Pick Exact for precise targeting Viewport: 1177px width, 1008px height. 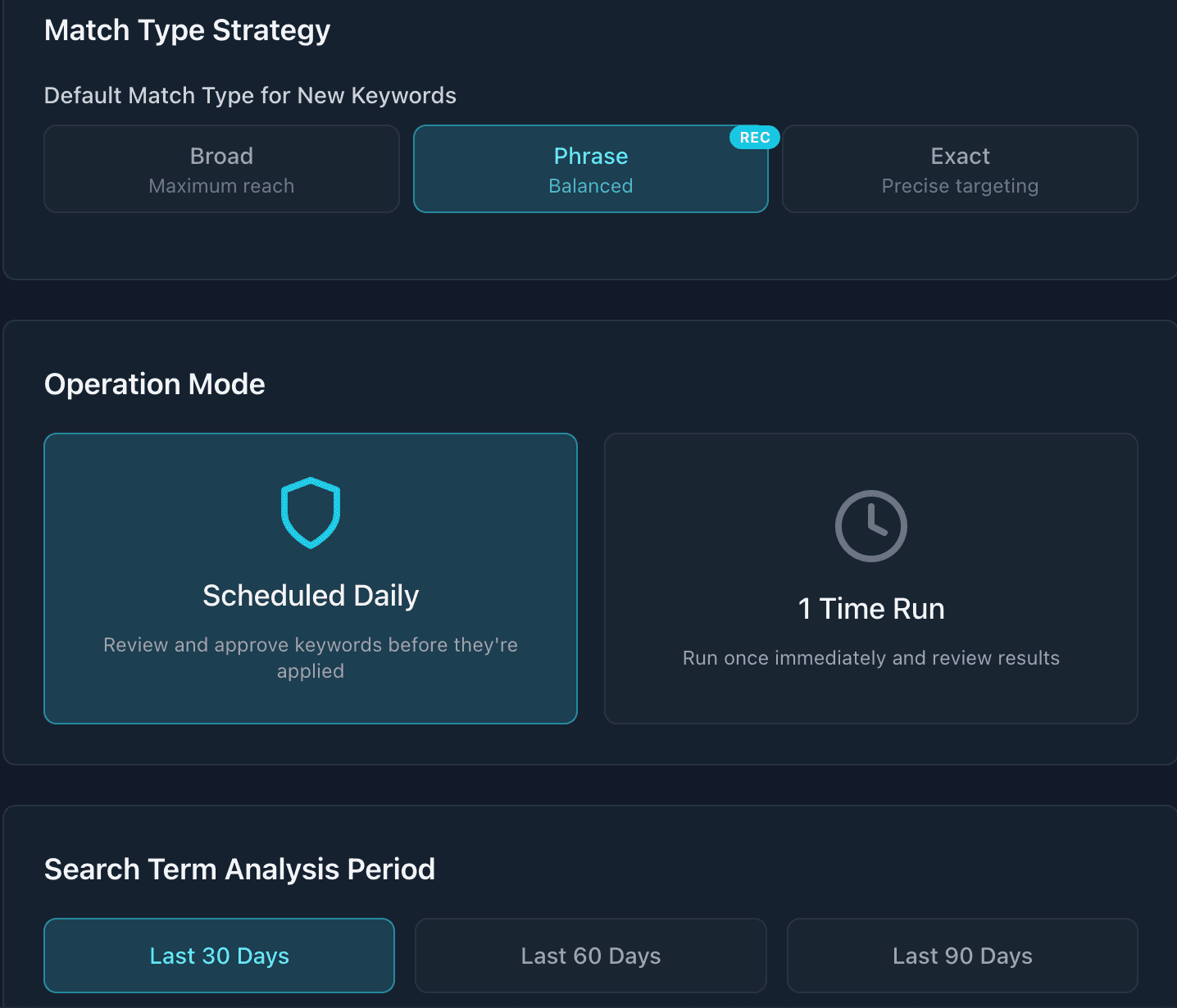(959, 169)
